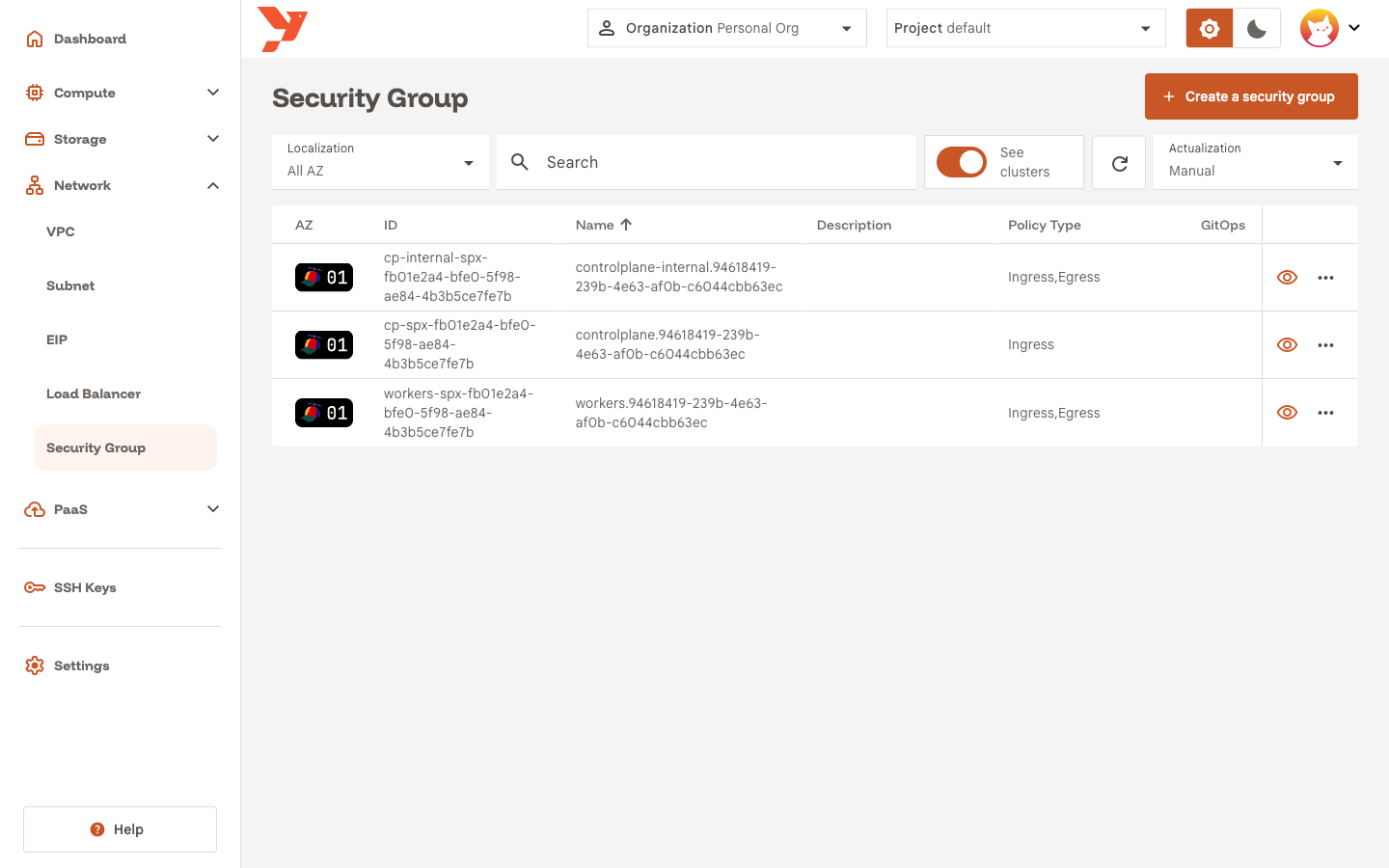This screenshot has height=868, width=1389.
Task: Click the Help button
Action: point(120,829)
